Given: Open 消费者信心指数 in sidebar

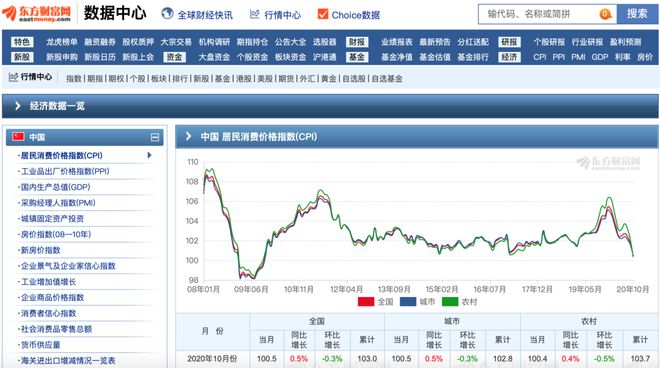Looking at the screenshot, I should pos(48,313).
